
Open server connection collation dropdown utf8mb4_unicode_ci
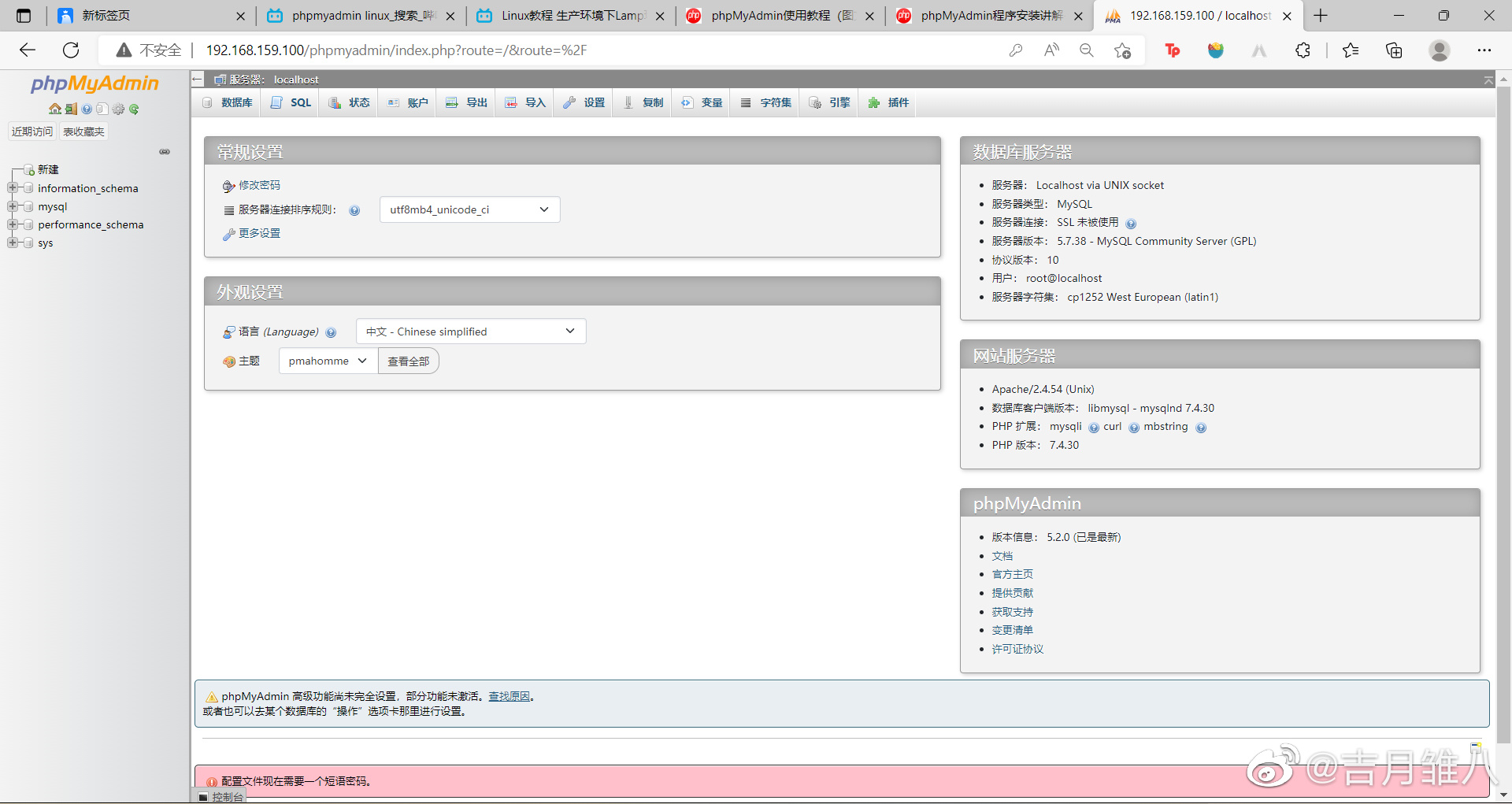pos(469,209)
